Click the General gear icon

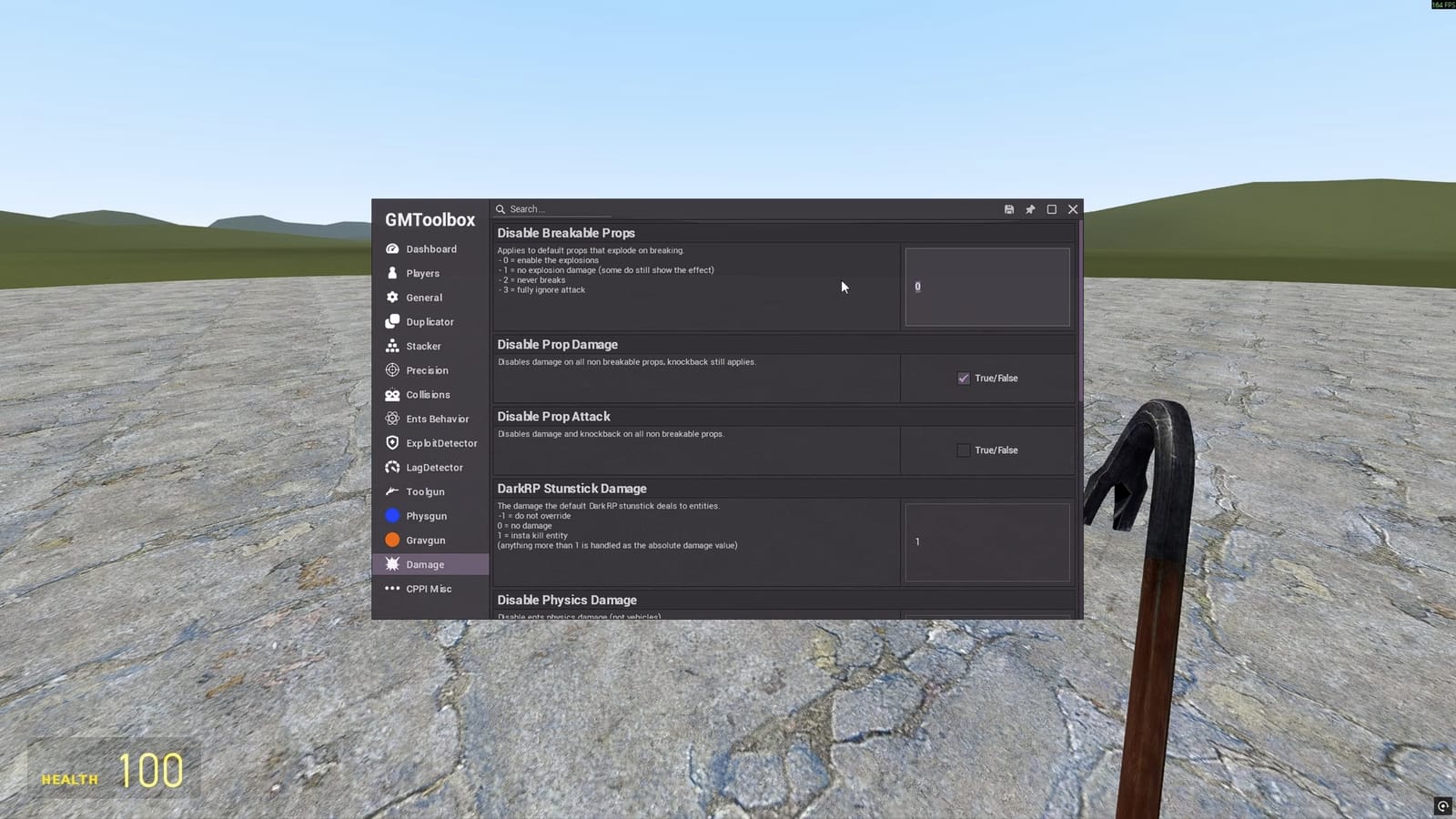(392, 298)
